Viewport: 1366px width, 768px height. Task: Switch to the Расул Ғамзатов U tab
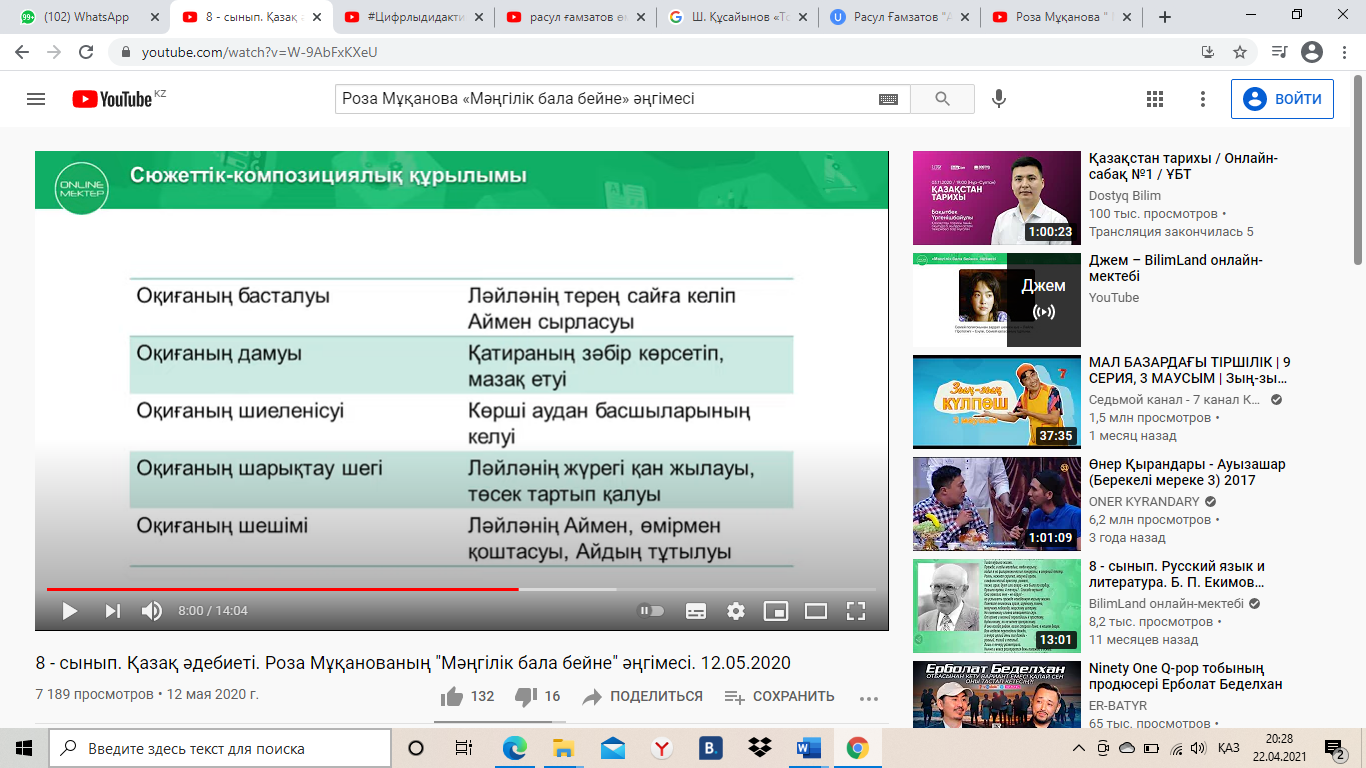click(x=899, y=17)
